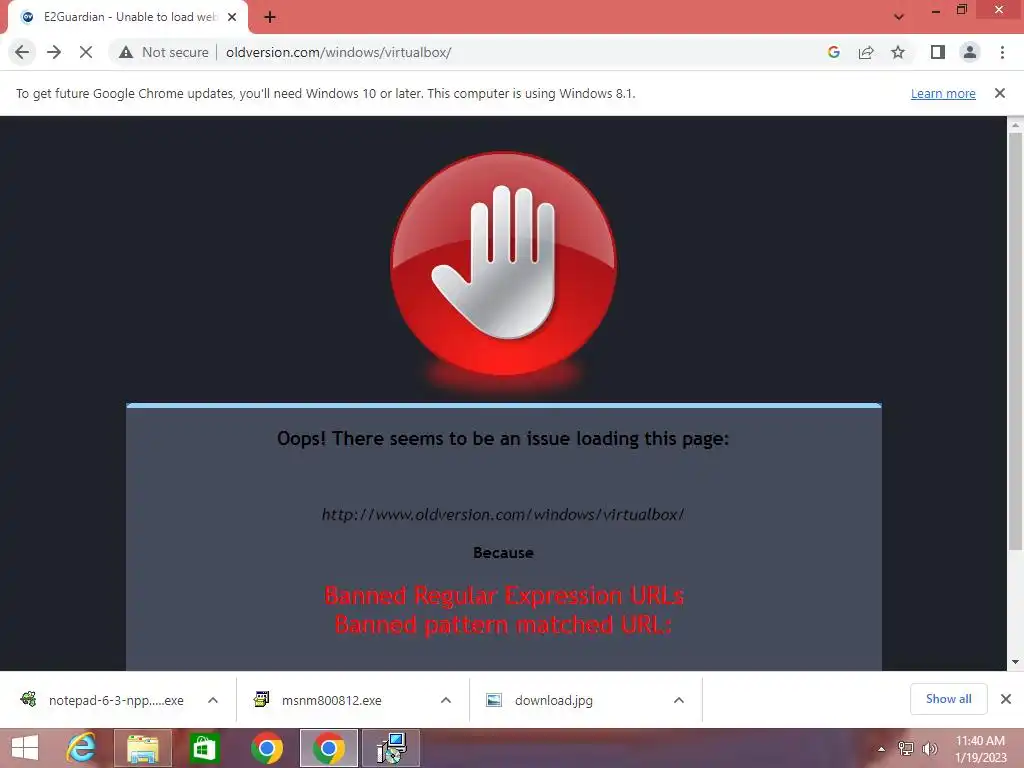Open the side panel

click(x=938, y=52)
